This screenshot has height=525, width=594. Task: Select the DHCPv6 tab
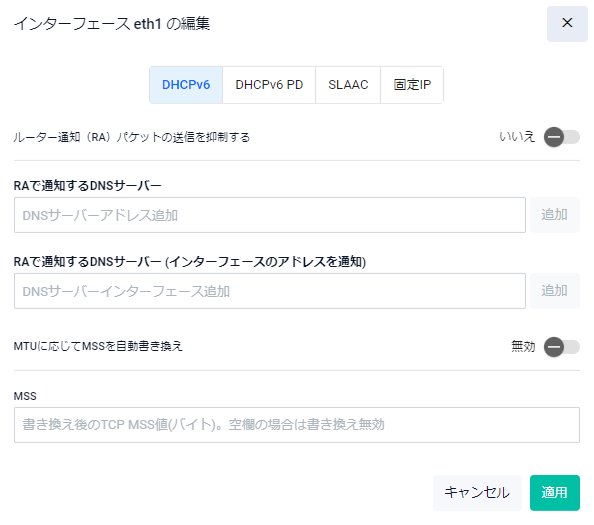click(186, 85)
